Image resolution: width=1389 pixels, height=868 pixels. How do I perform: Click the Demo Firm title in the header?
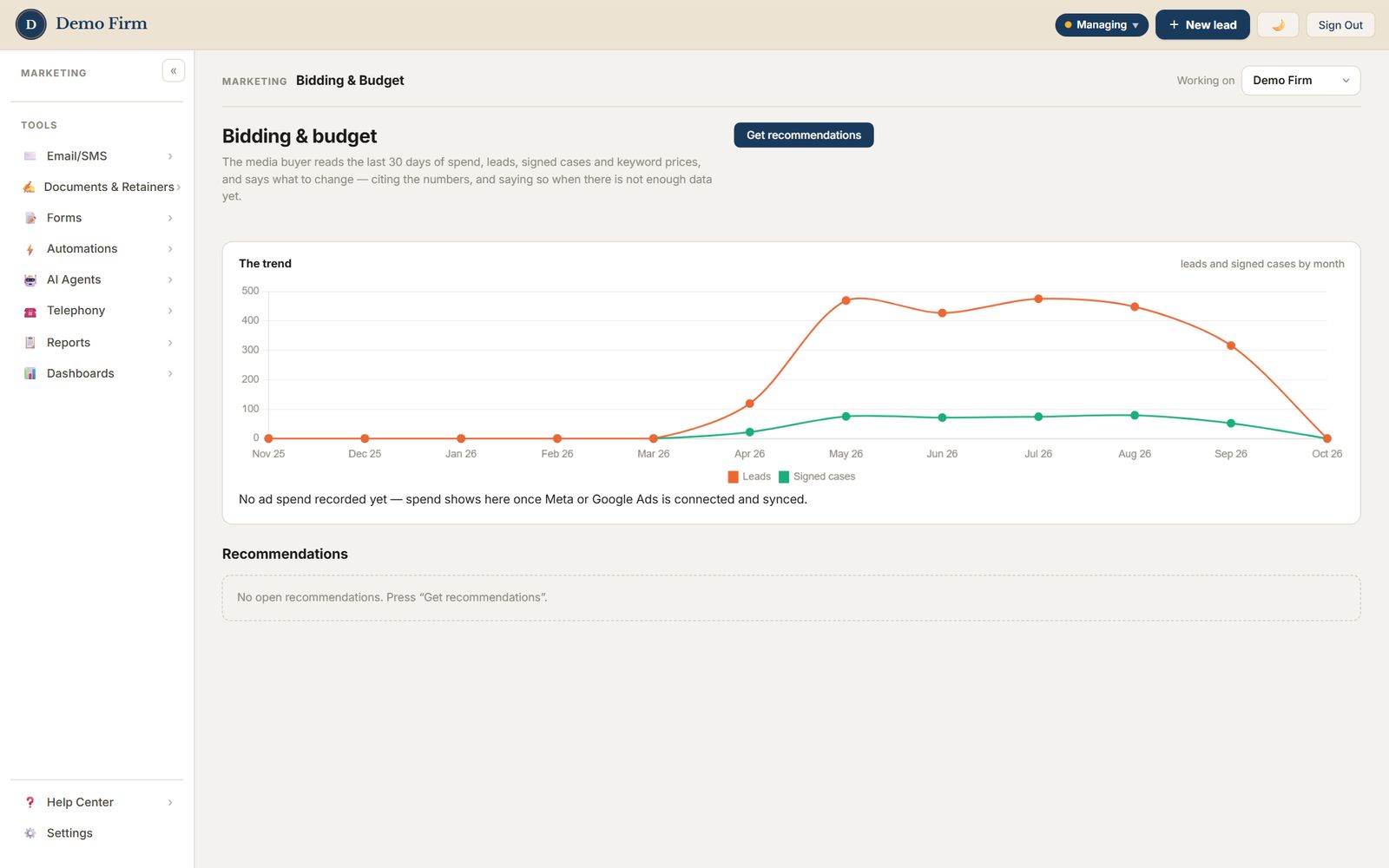coord(102,23)
